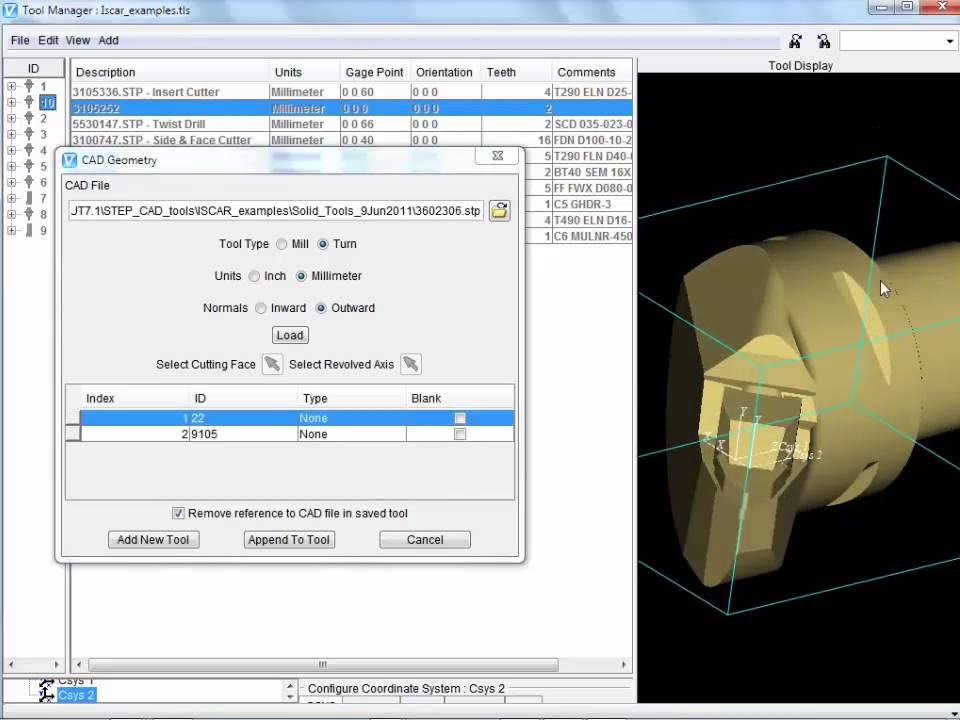Click the horizontal scrollbar thumb of tool table

323,664
